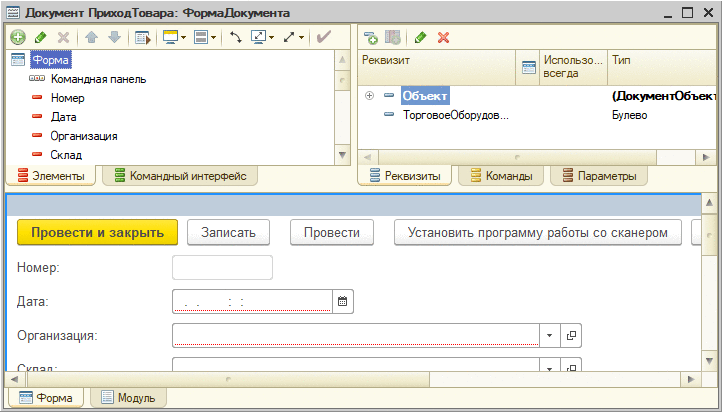Image resolution: width=722 pixels, height=412 pixels.
Task: Add a new form element with the green plus
Action: point(17,37)
